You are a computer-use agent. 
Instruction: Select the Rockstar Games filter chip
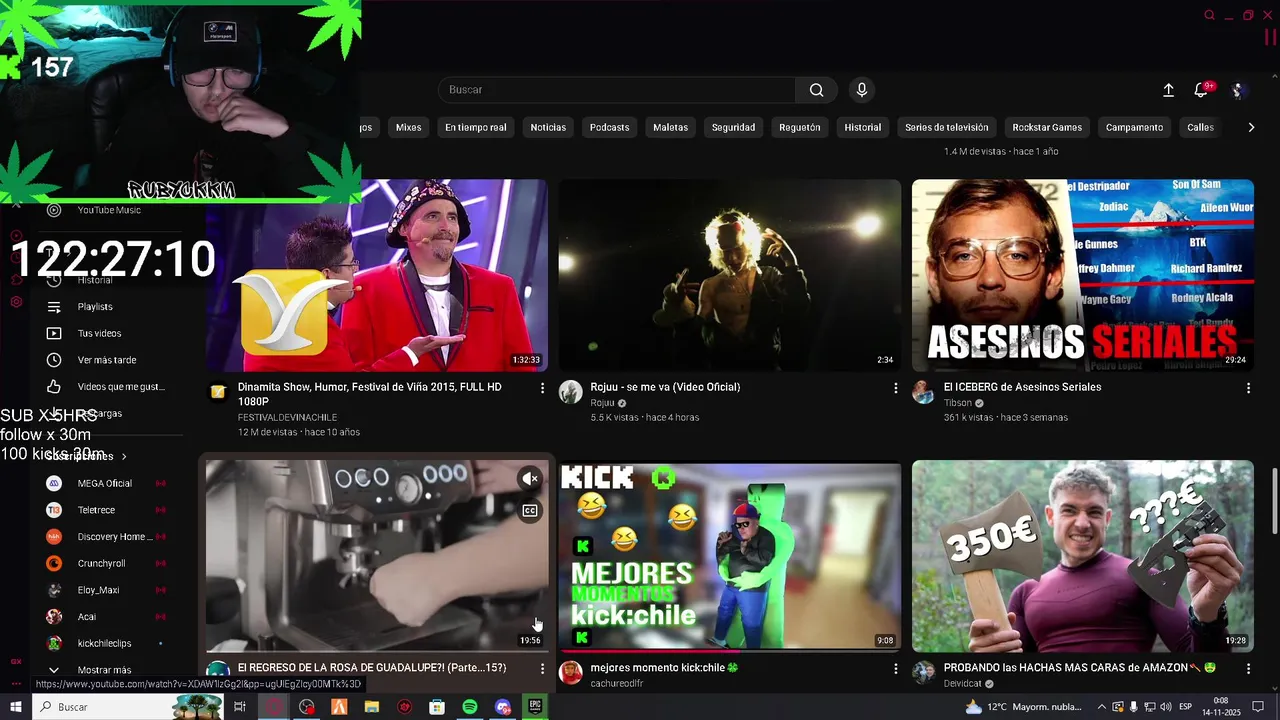pyautogui.click(x=1047, y=127)
